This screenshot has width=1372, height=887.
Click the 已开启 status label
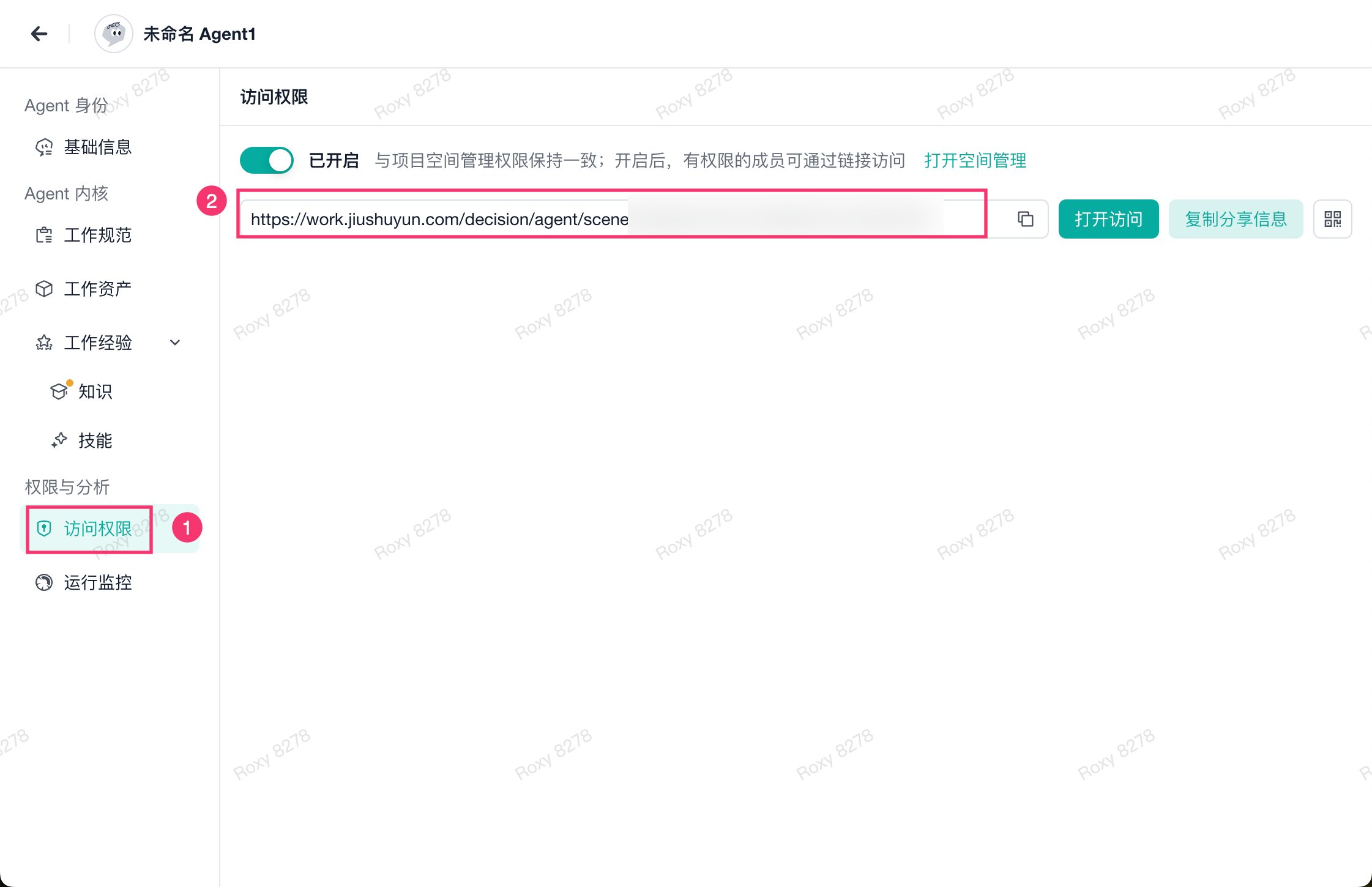click(x=334, y=160)
